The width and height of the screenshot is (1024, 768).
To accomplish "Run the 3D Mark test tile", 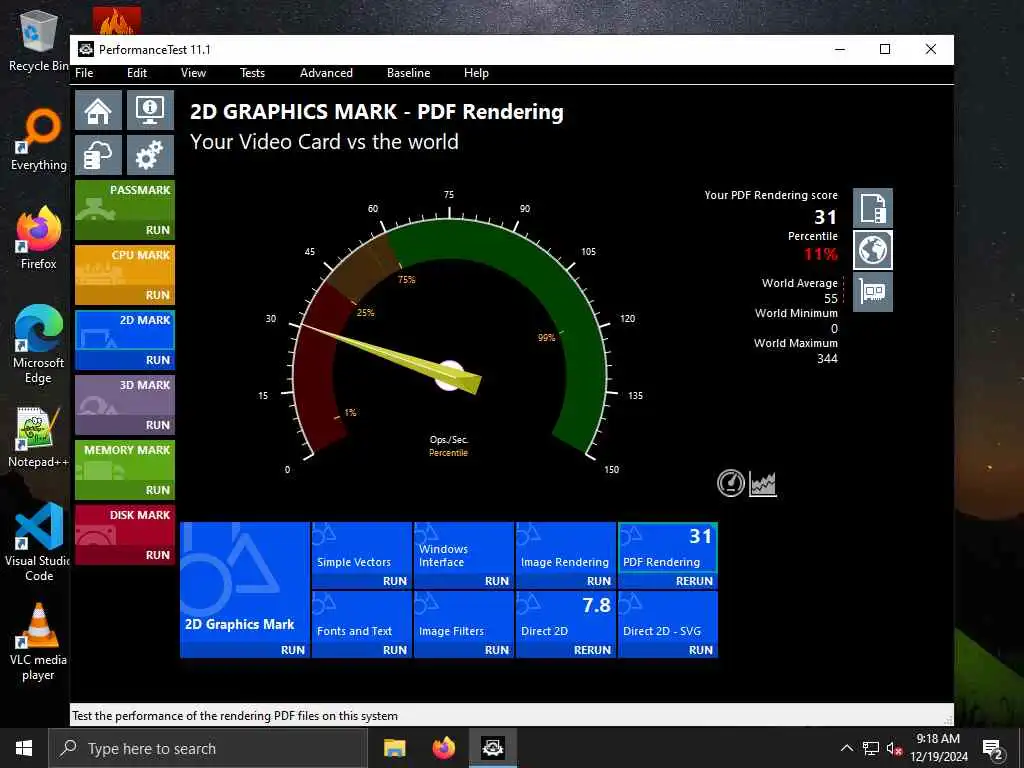I will 125,404.
